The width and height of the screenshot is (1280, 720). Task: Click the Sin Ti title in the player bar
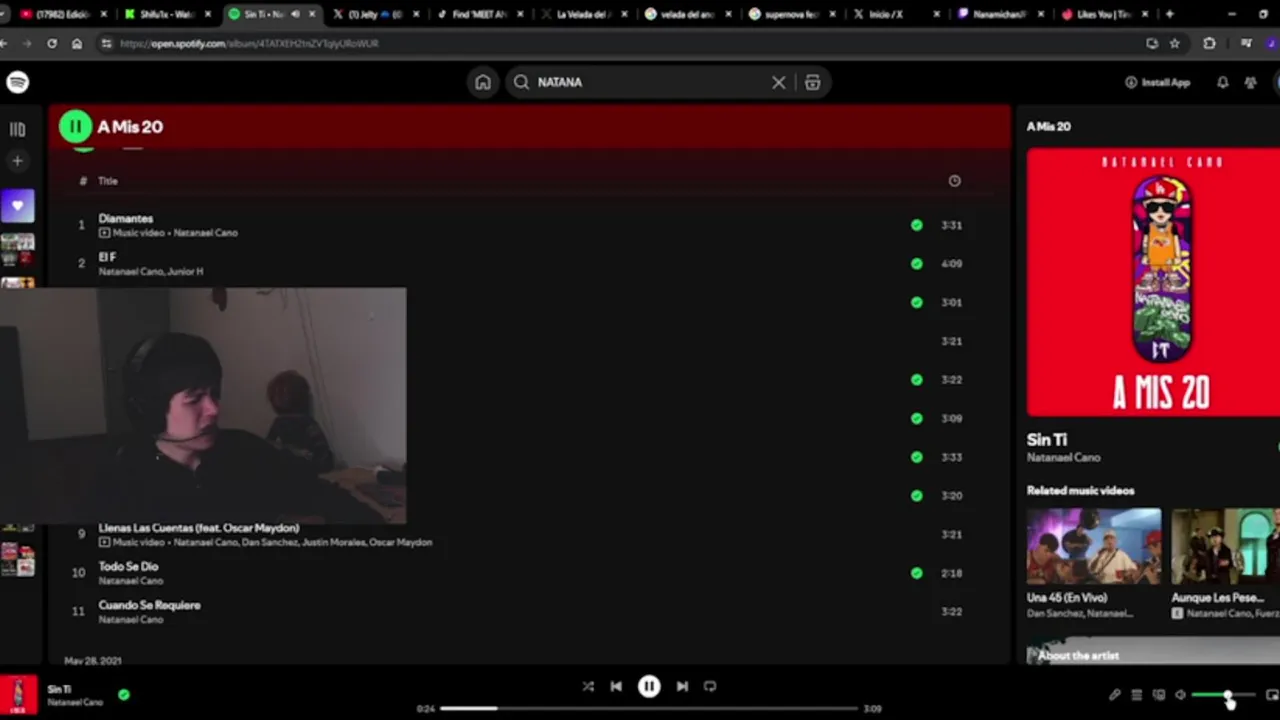point(59,689)
